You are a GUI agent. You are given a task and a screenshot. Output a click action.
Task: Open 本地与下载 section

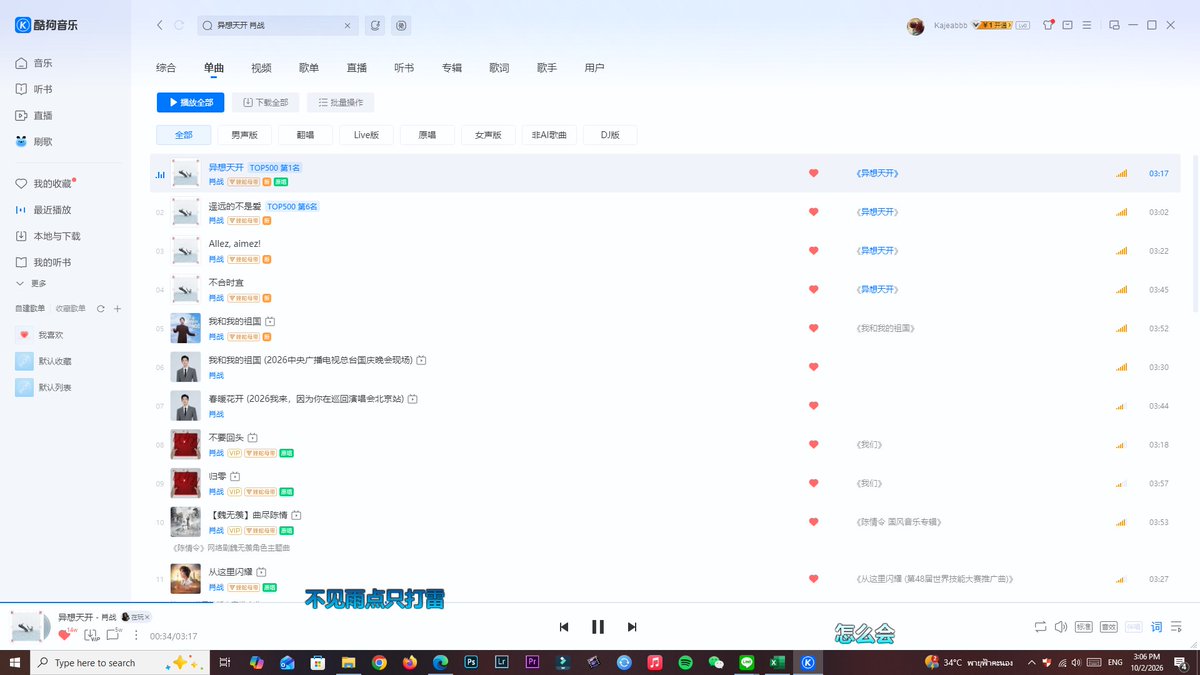48,236
